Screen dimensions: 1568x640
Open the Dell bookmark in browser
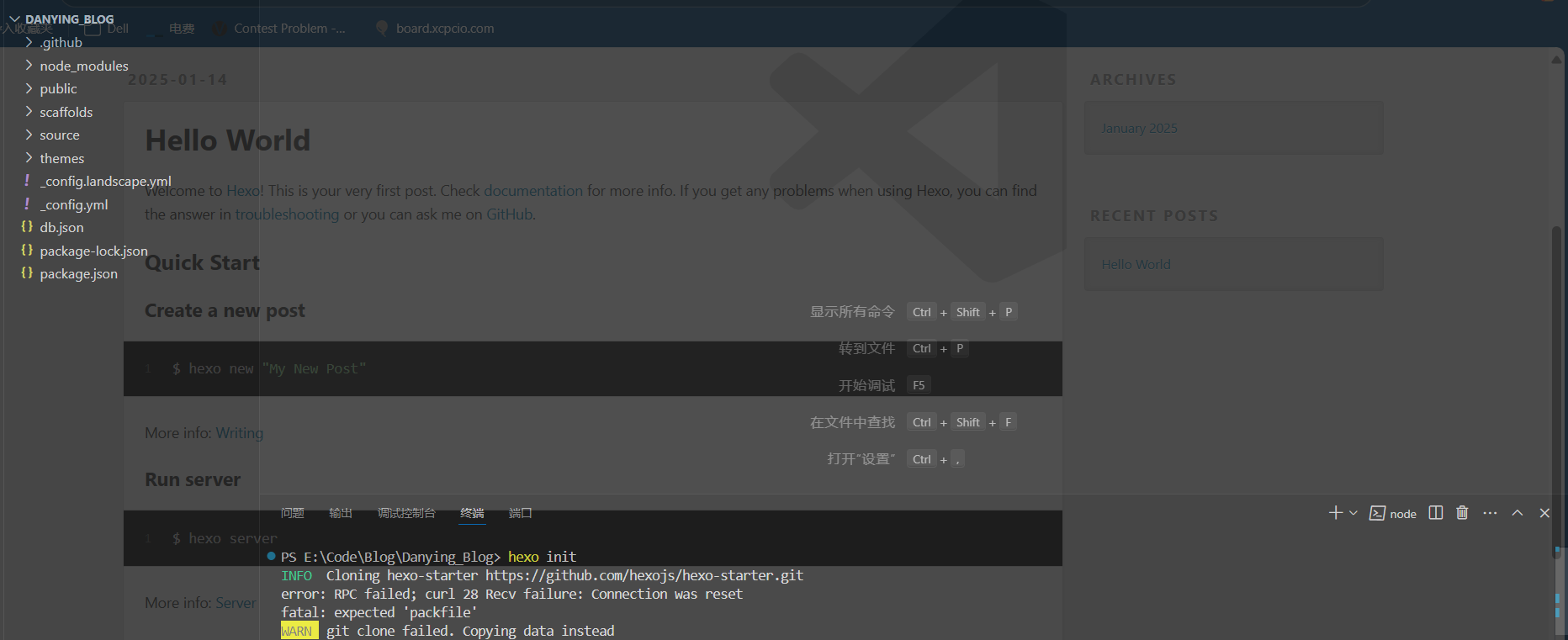point(107,29)
